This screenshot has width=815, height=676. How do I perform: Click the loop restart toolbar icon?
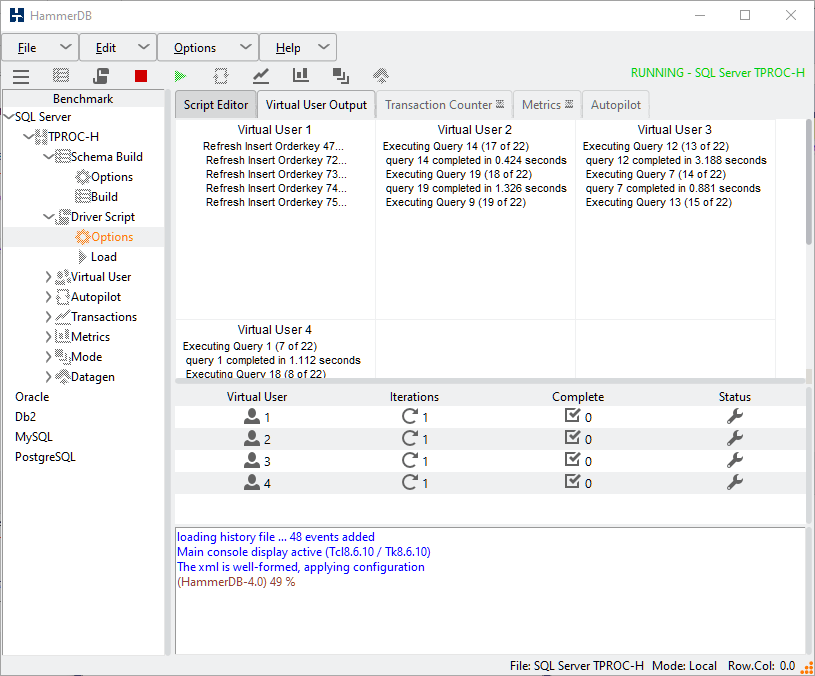click(x=220, y=74)
